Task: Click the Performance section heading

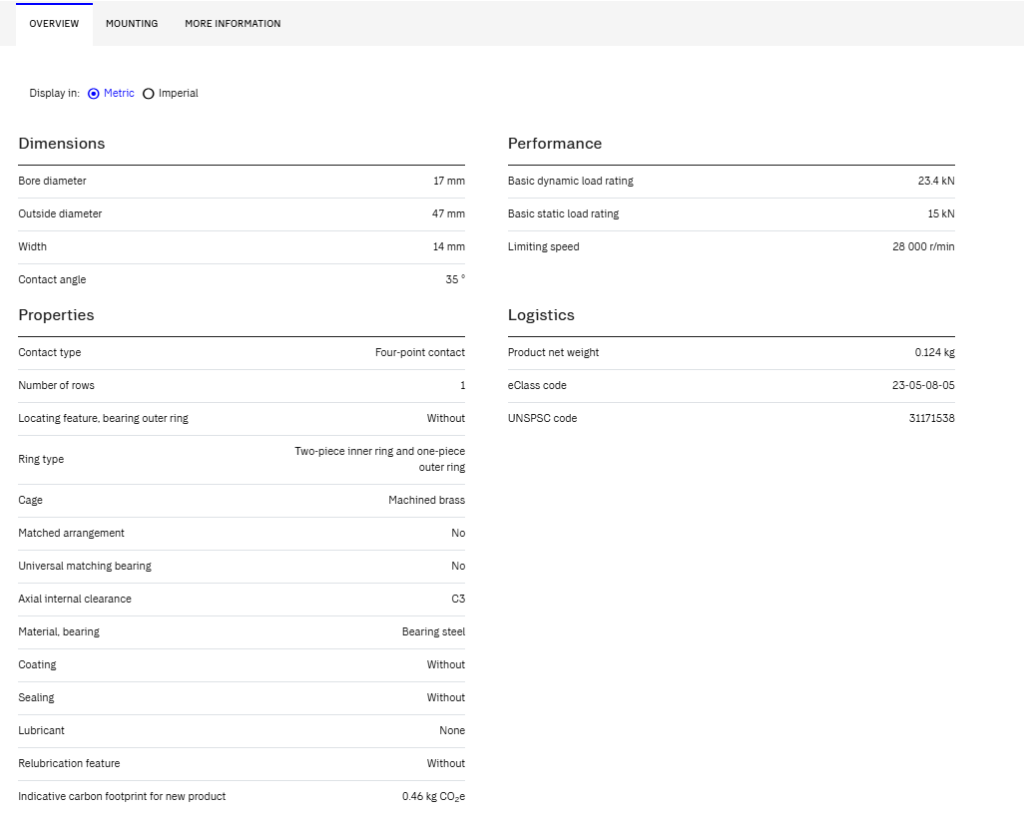Action: [555, 144]
